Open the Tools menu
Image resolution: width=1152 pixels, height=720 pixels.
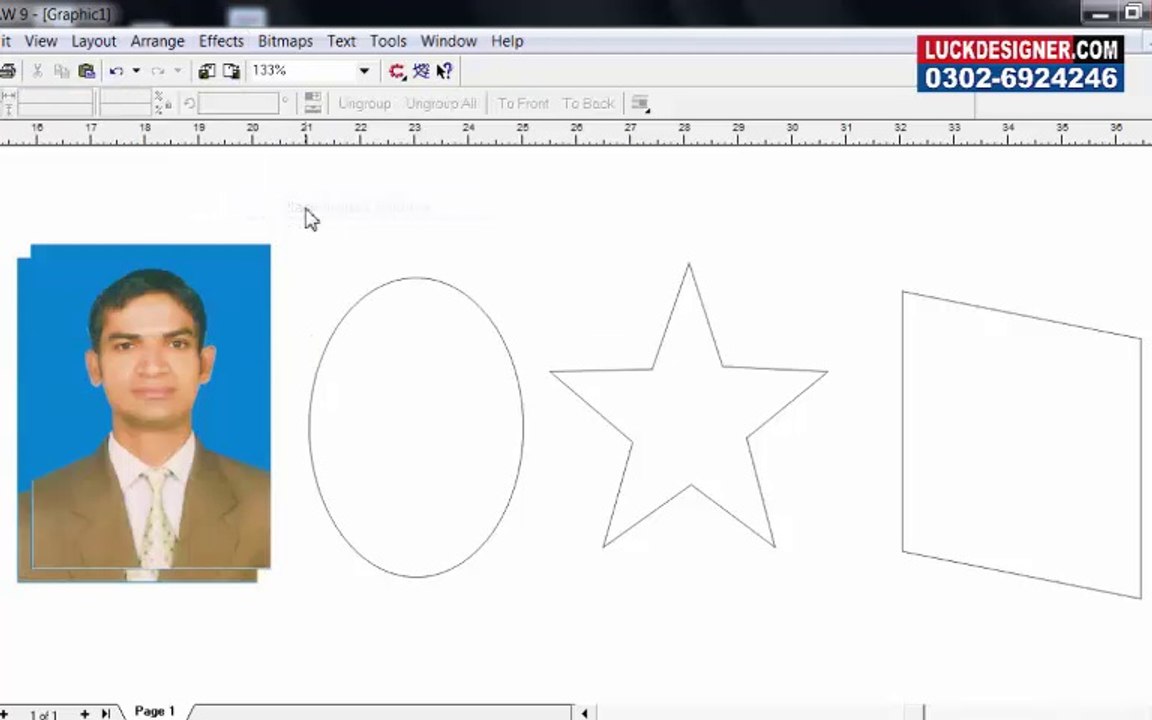tap(388, 41)
